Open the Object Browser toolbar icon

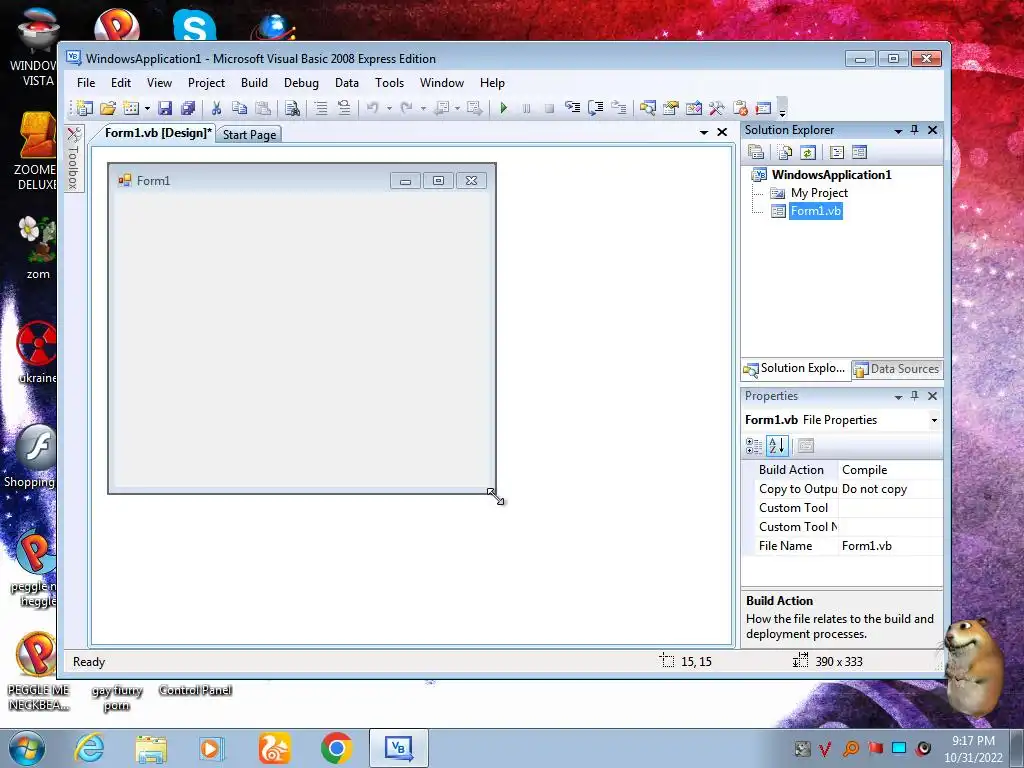point(694,108)
